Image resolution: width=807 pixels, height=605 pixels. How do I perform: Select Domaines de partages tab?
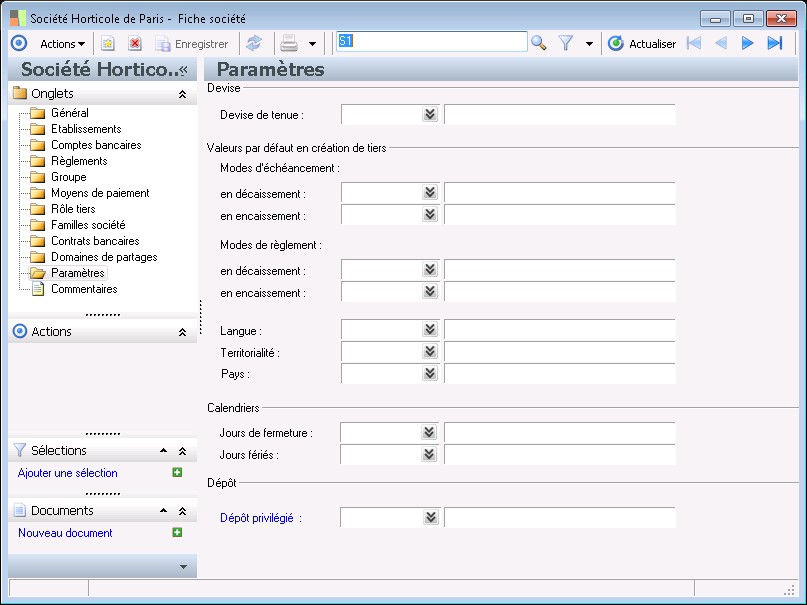coord(104,256)
